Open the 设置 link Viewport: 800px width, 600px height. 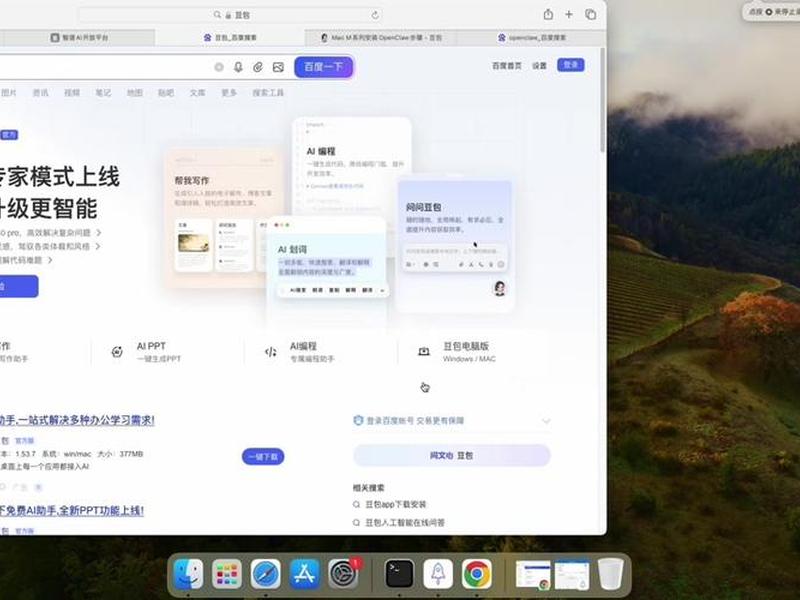(x=539, y=65)
